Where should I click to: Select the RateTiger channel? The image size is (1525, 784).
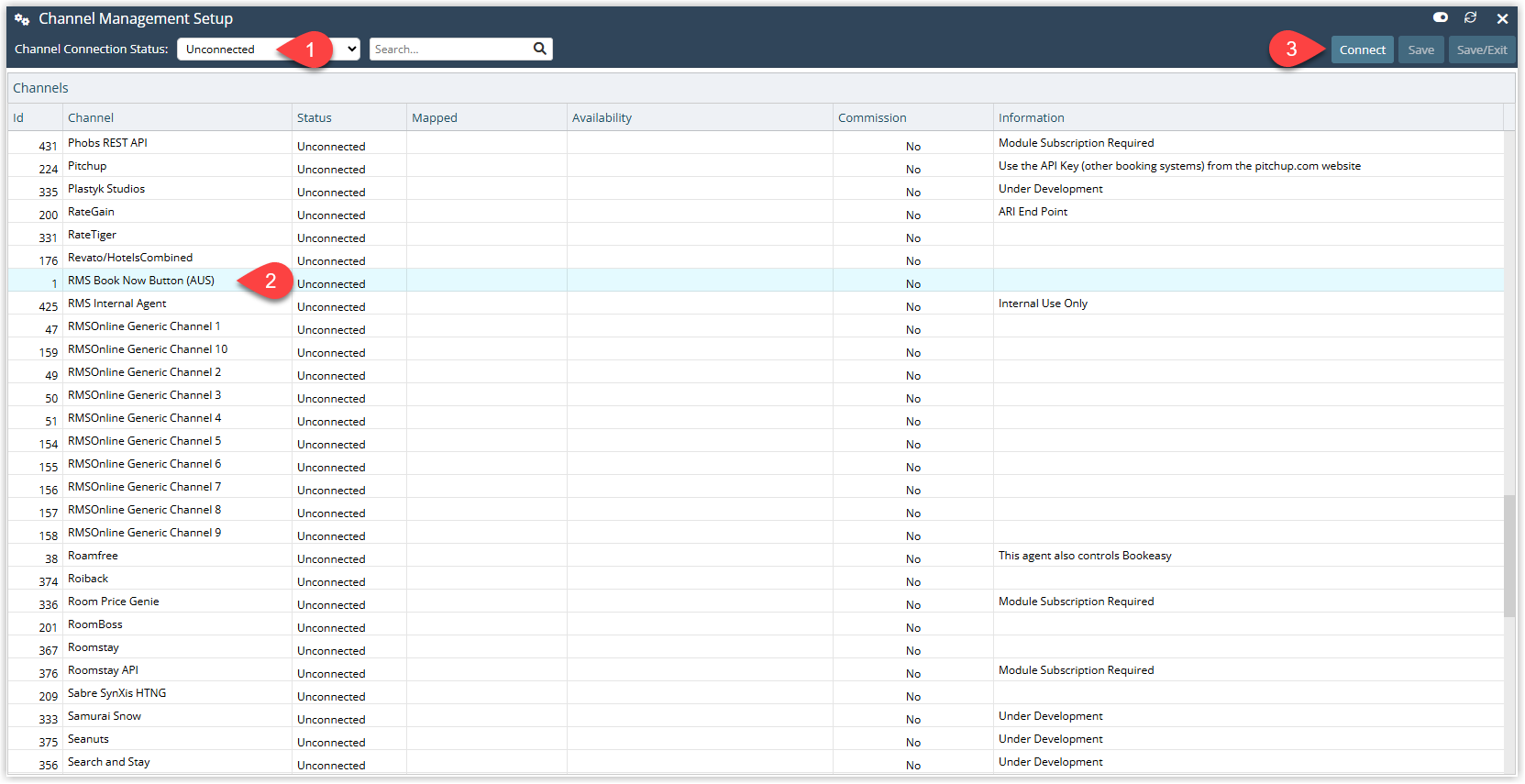[92, 235]
